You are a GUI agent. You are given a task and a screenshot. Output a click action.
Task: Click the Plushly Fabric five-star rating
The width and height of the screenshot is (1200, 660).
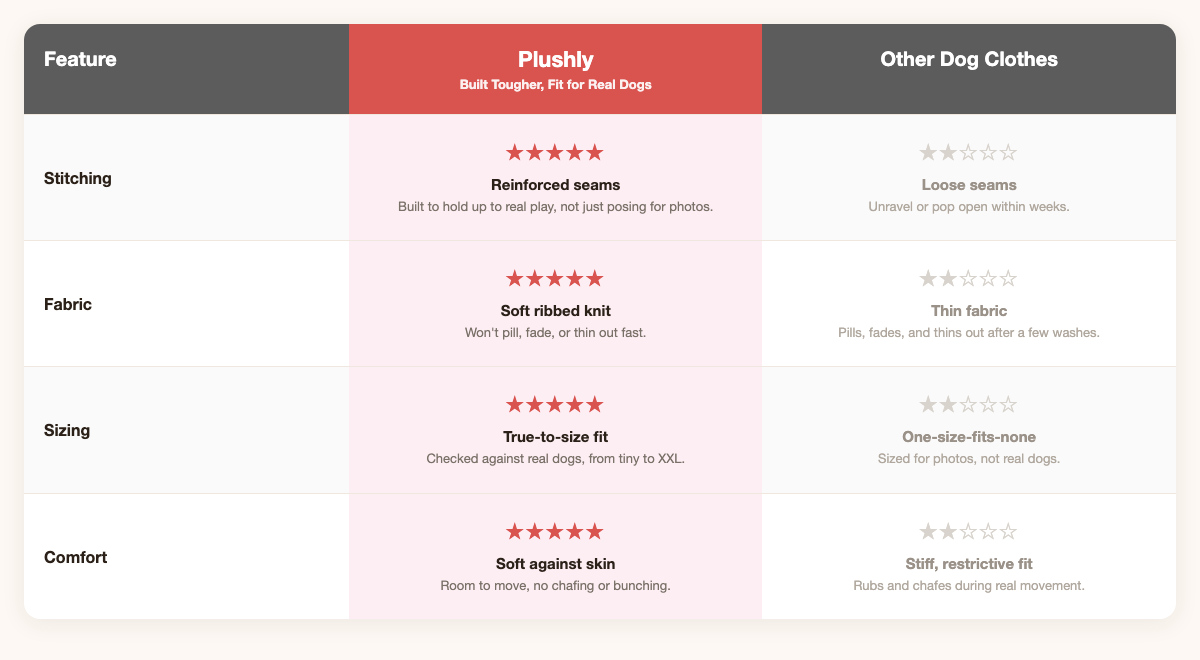pos(555,279)
